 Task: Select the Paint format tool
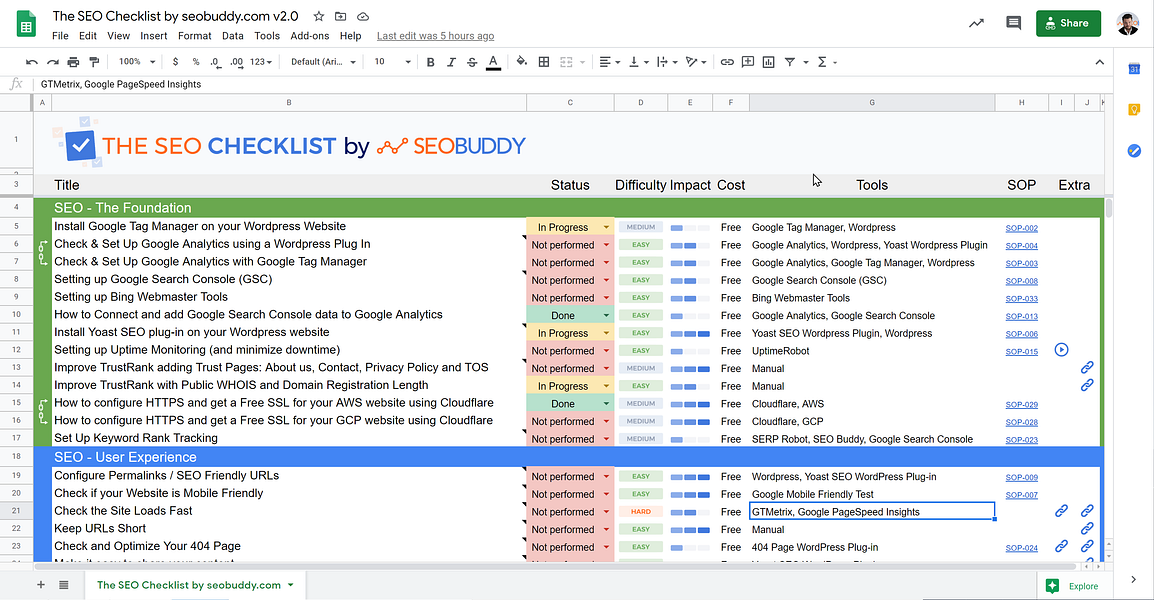coord(95,61)
